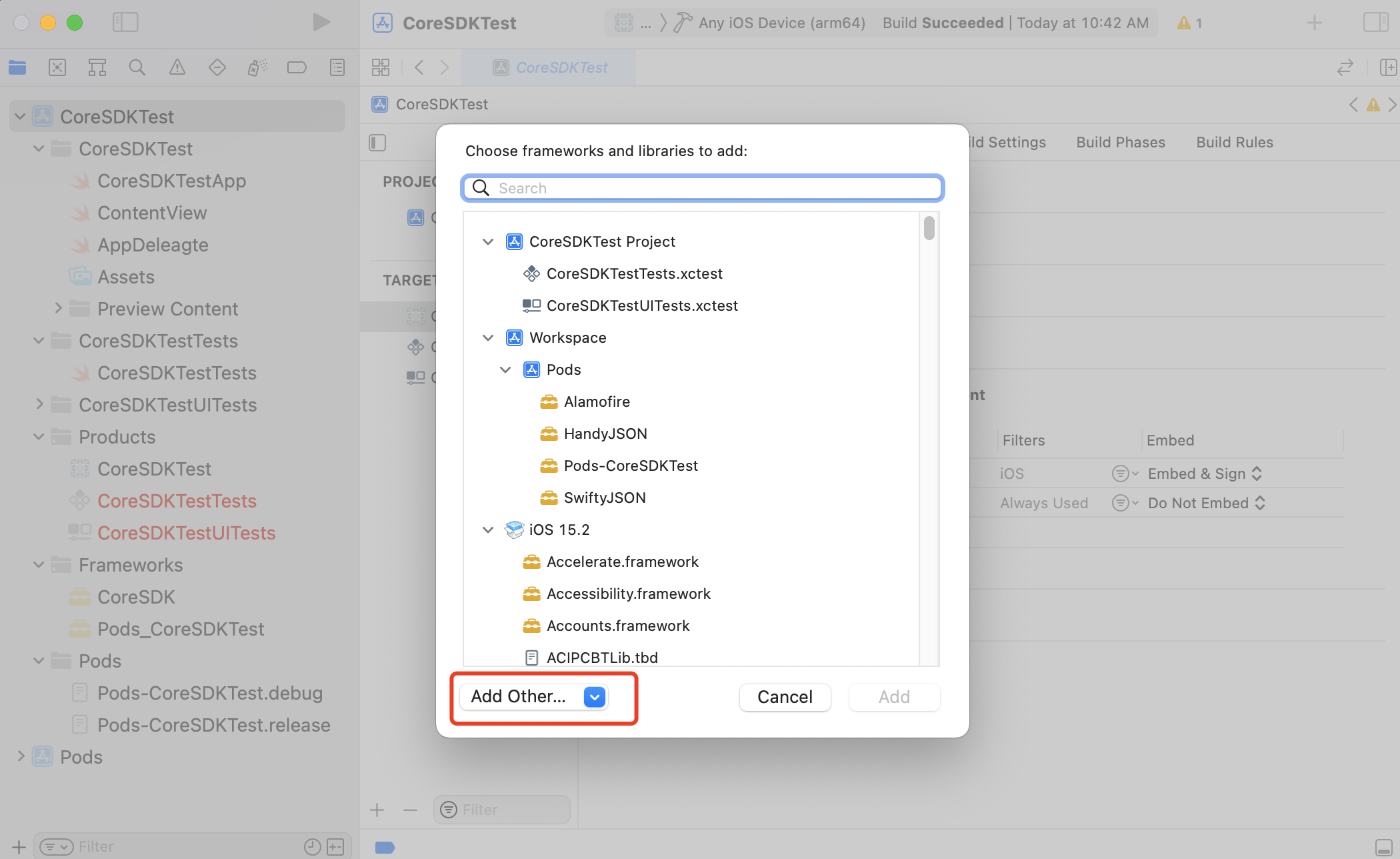Collapse the Products folder

pos(39,437)
